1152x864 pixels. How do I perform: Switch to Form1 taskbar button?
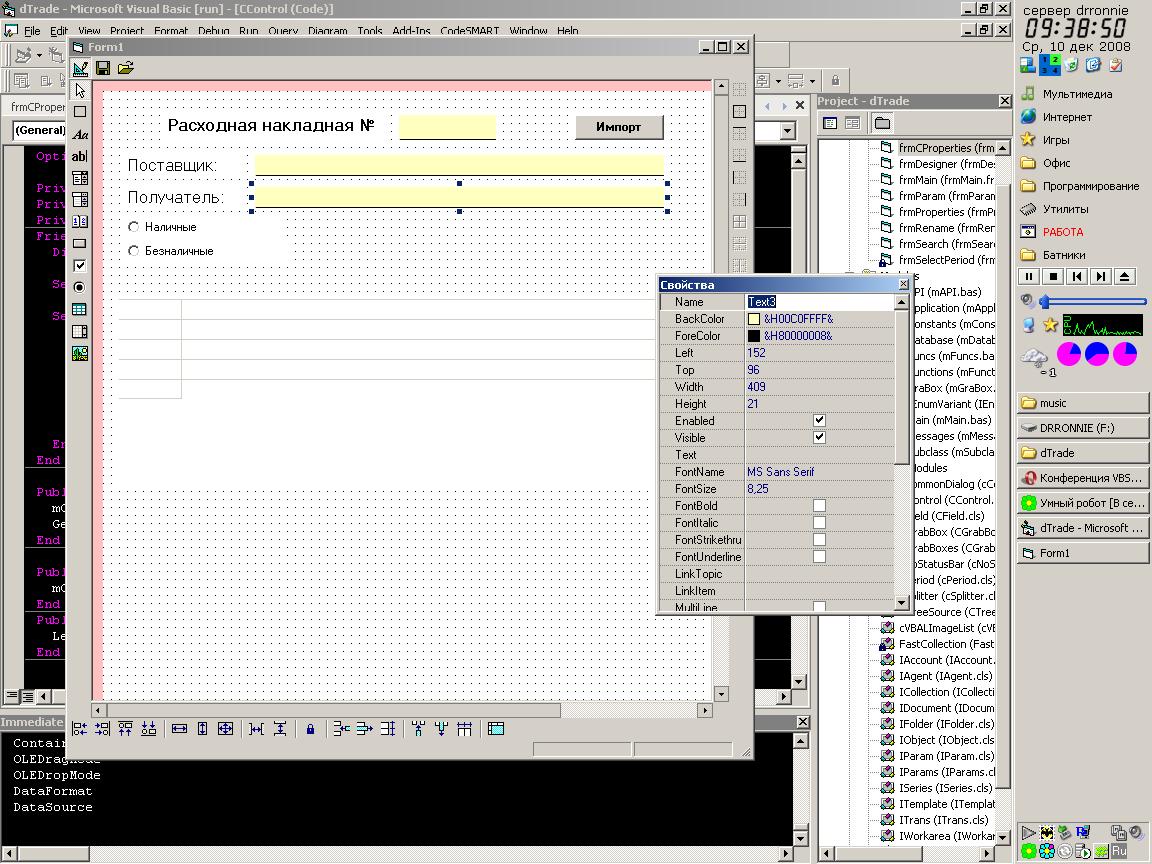point(1083,553)
